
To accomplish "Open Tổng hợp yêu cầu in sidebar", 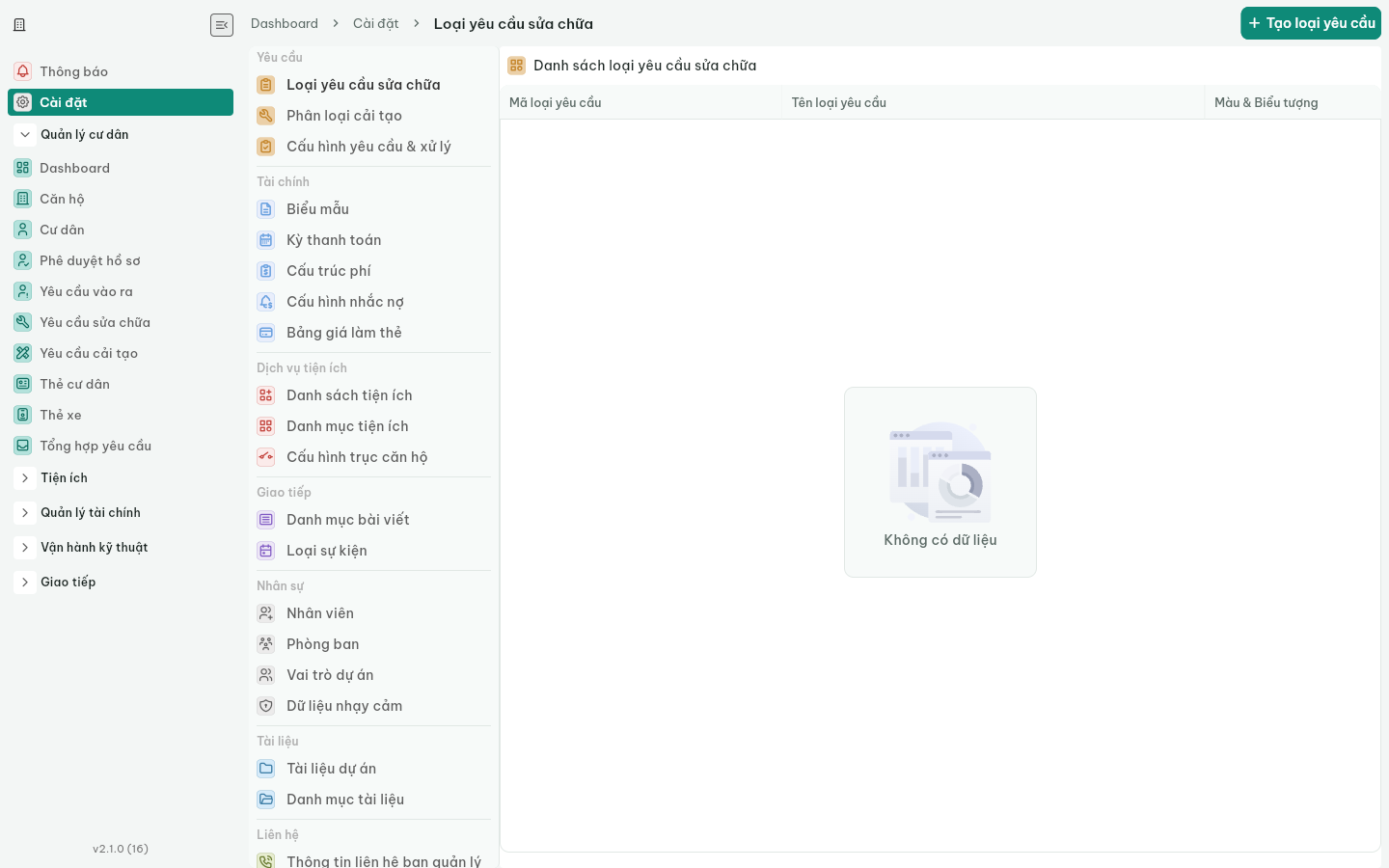I will (x=121, y=446).
